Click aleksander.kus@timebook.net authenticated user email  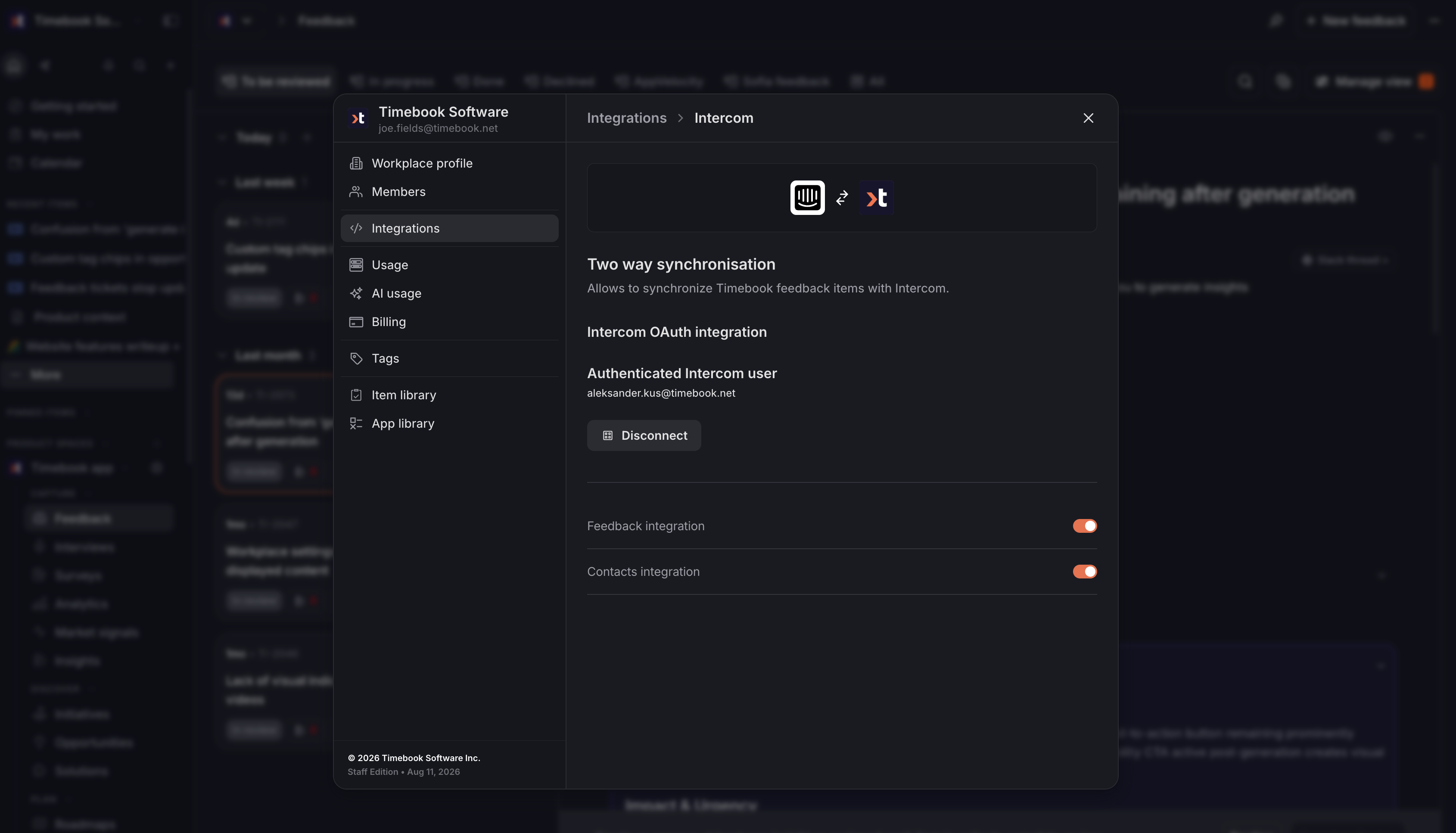[661, 394]
